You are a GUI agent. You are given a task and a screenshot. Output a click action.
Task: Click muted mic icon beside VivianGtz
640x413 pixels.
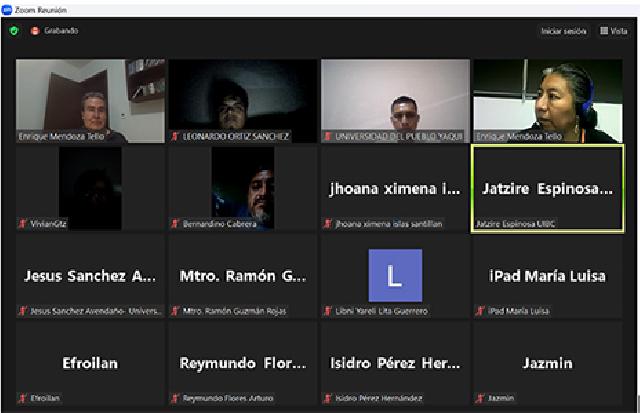point(22,224)
